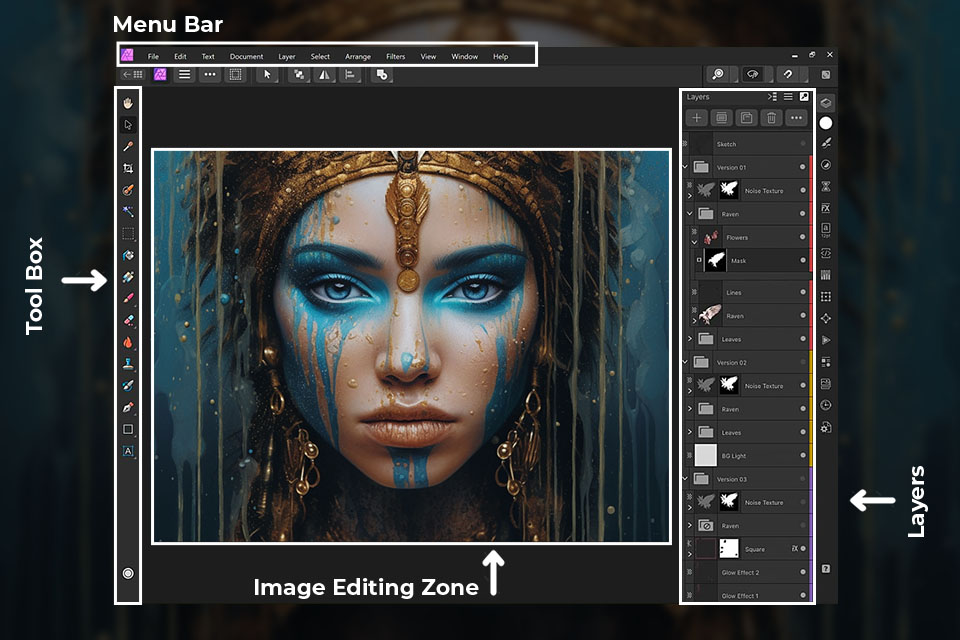Select the Move tool arrow in toolbox
Image resolution: width=960 pixels, height=640 pixels.
pos(128,125)
